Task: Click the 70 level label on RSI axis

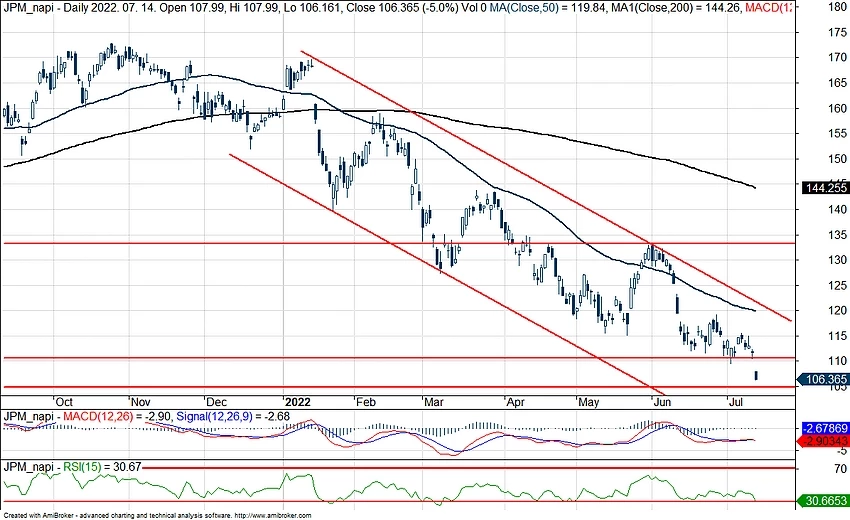Action: pos(841,468)
